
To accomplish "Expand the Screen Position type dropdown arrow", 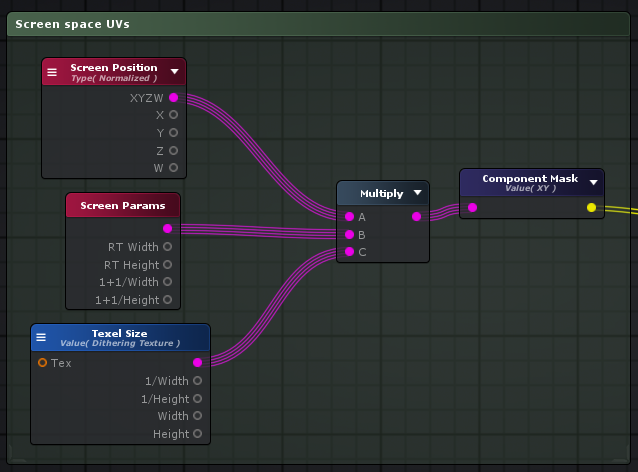I will pos(175,72).
